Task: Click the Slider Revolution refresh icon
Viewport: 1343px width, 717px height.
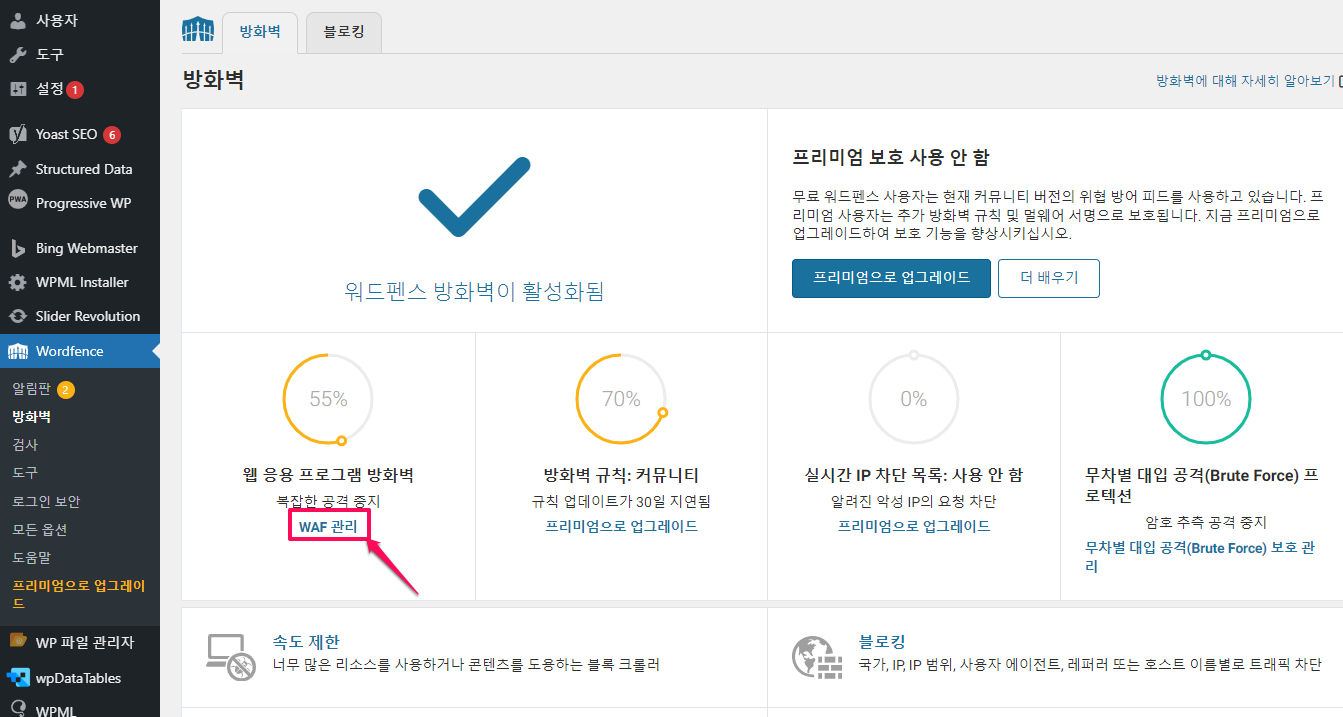Action: [18, 316]
